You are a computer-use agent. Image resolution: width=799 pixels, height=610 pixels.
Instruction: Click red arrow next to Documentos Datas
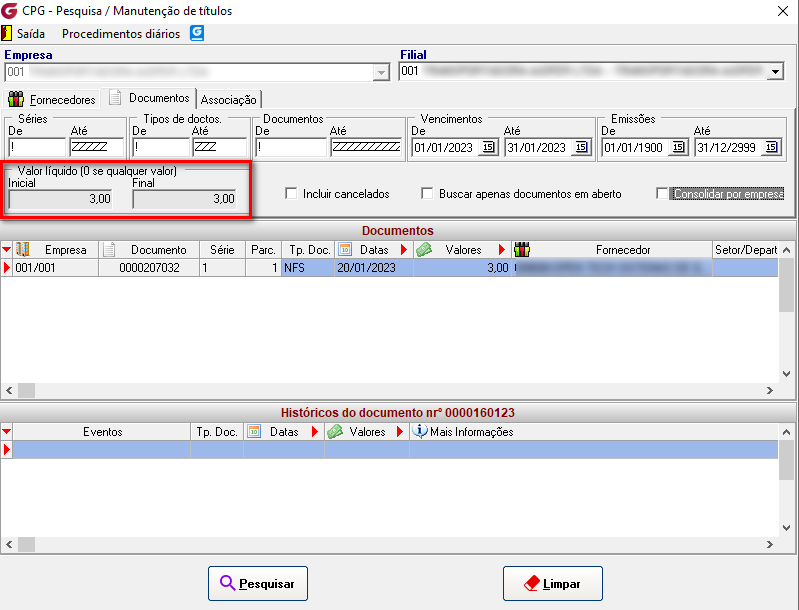[x=404, y=250]
